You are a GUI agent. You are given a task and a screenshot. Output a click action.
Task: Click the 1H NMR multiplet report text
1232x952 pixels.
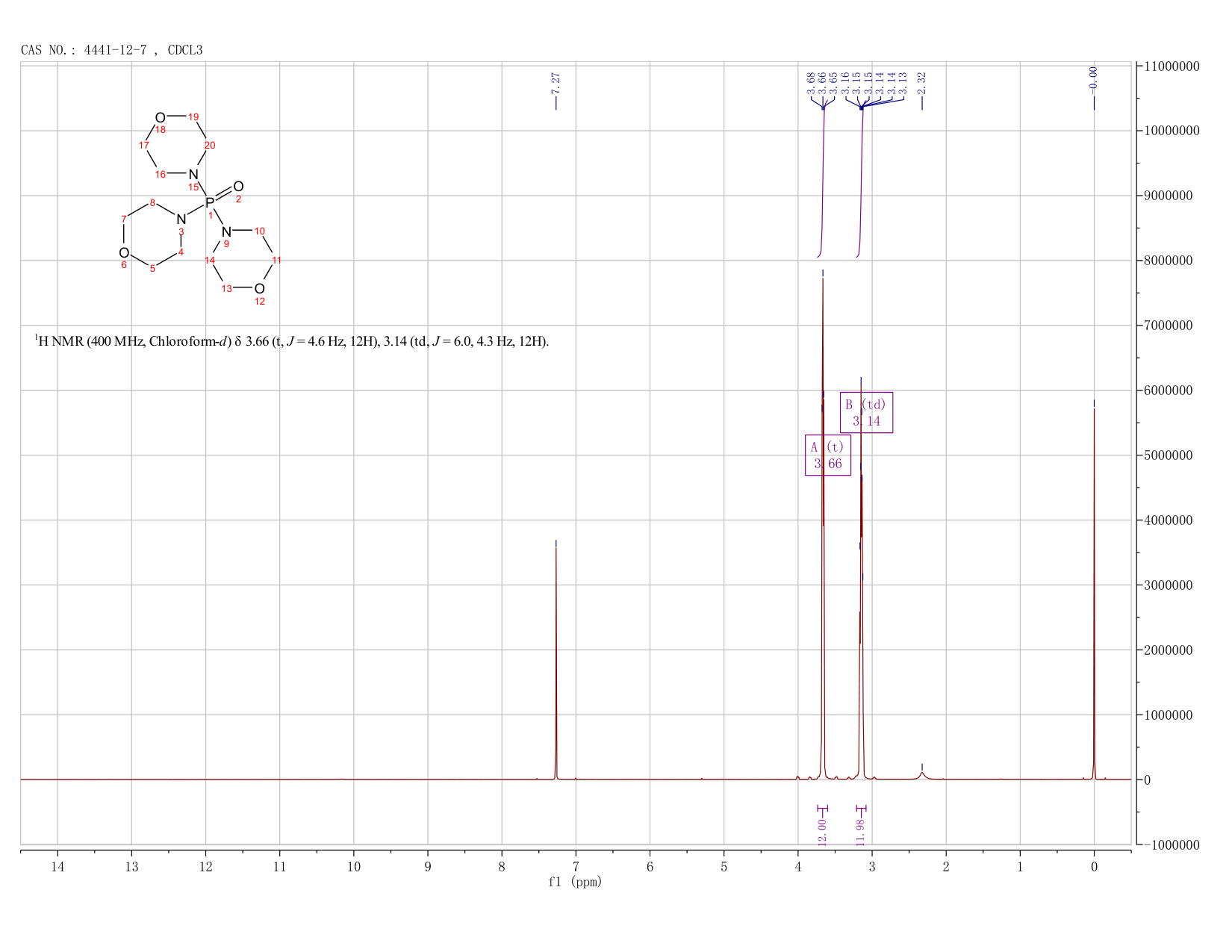click(292, 342)
